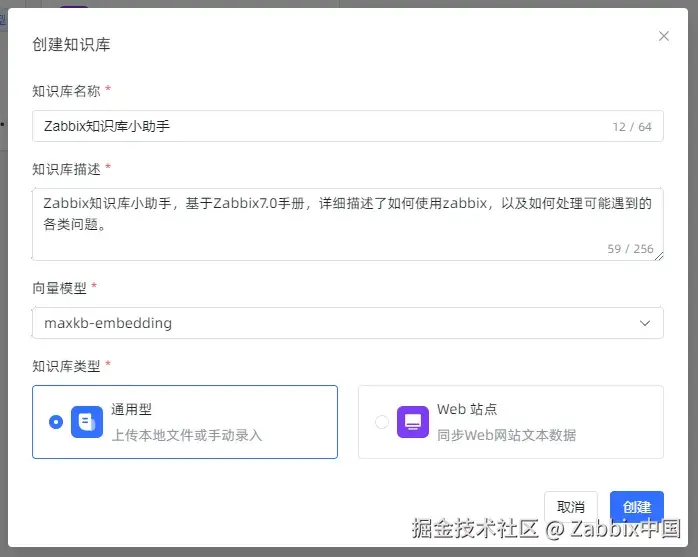Viewport: 698px width, 557px height.
Task: Click the purple Web 站点 monitor icon
Action: [x=413, y=422]
